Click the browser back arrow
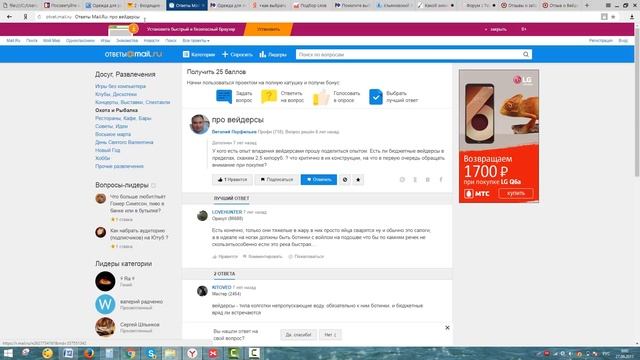 point(9,17)
